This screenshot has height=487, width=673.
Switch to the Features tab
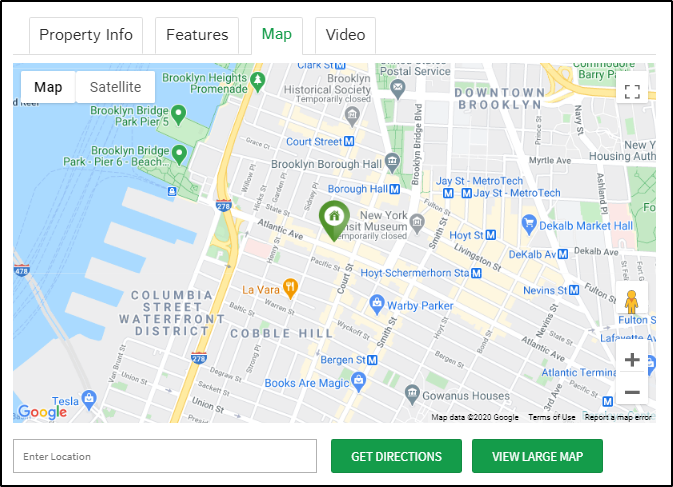197,35
